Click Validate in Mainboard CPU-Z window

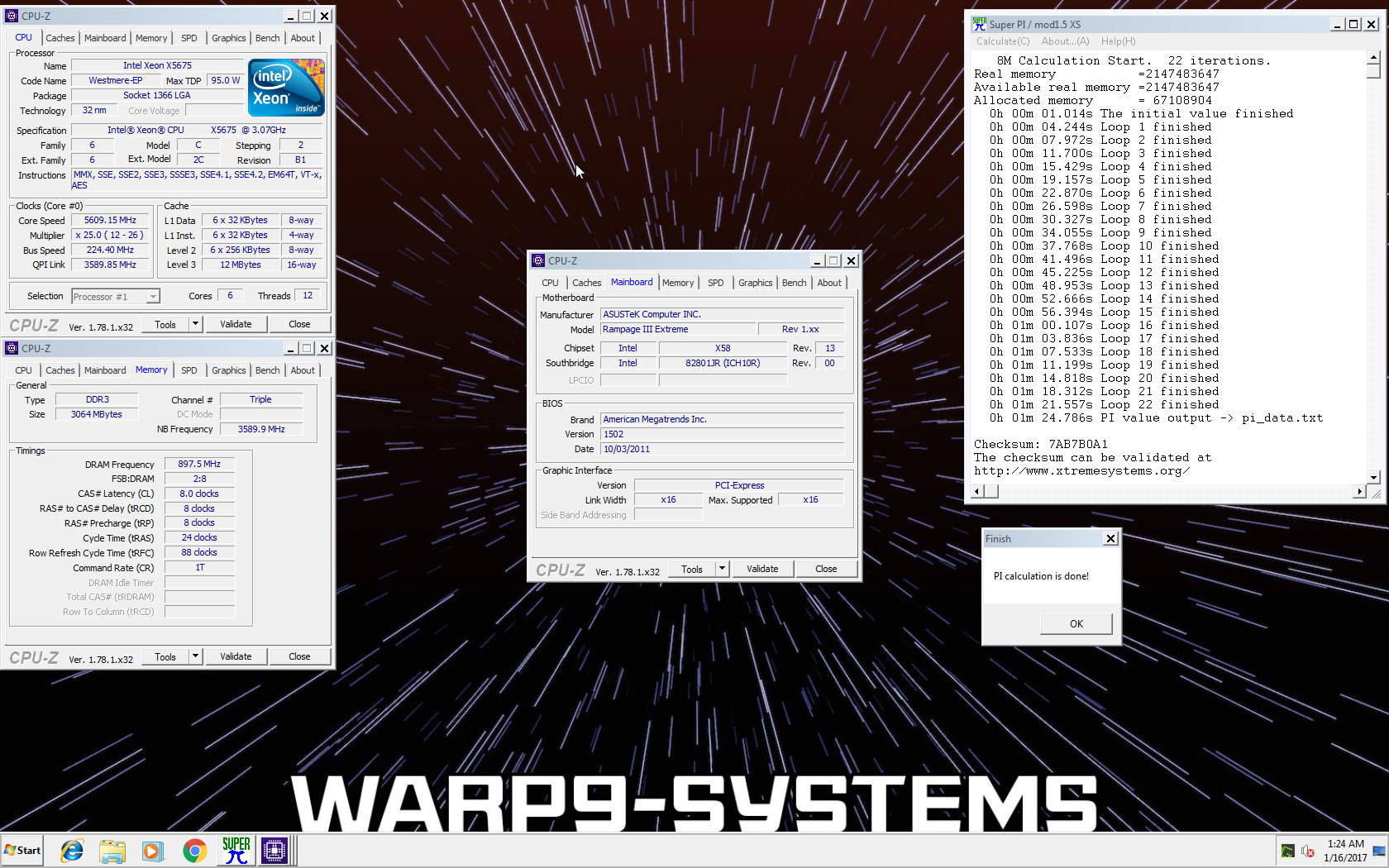coord(762,569)
